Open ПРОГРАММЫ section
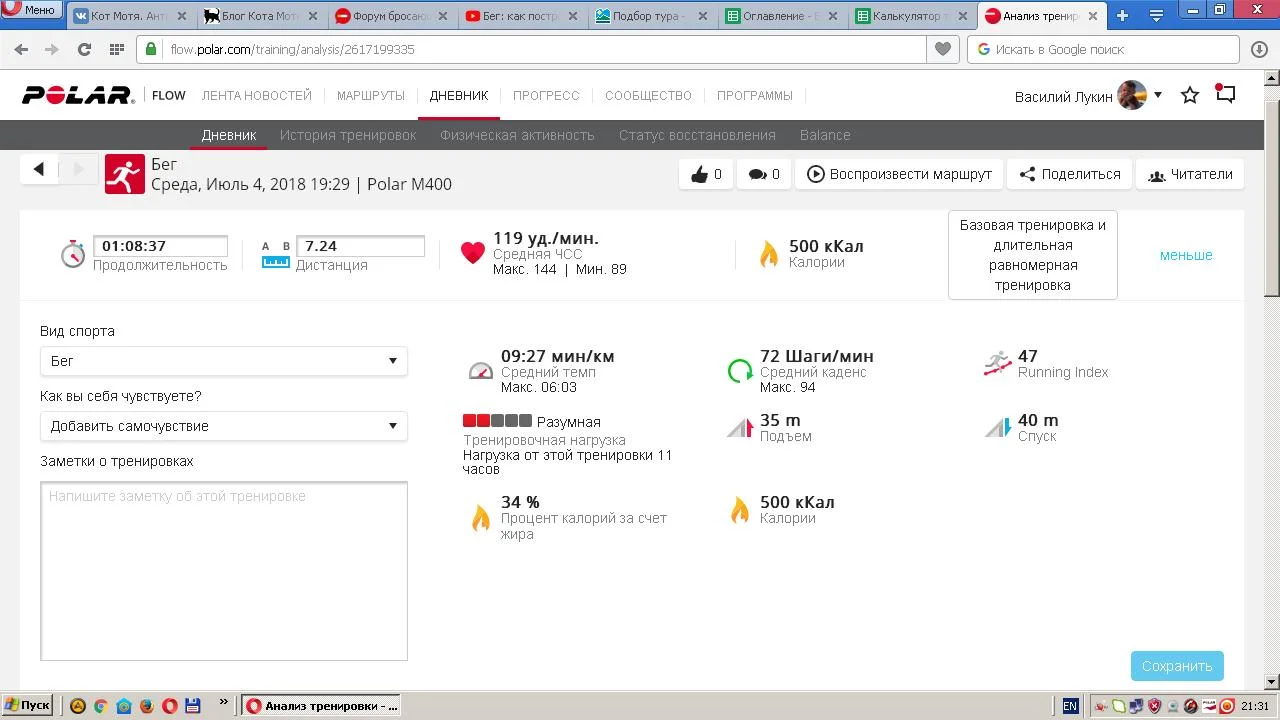1280x720 pixels. pyautogui.click(x=755, y=95)
